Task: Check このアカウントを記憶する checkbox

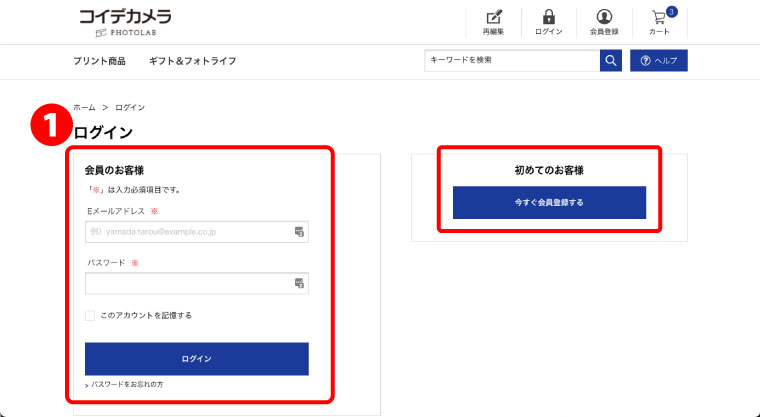Action: click(x=91, y=315)
